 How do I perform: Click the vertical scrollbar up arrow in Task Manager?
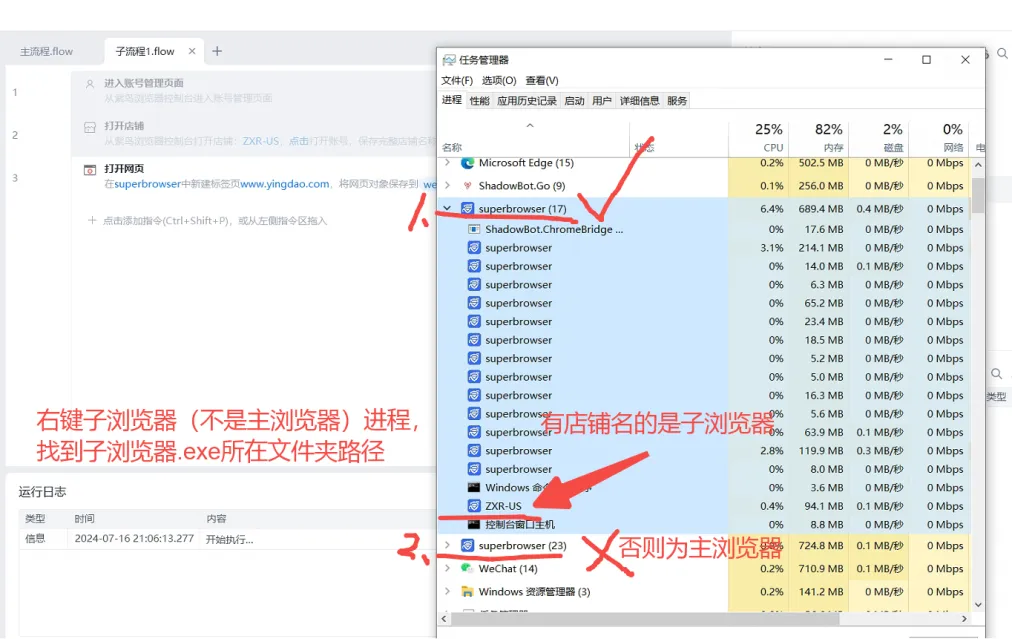[x=978, y=165]
